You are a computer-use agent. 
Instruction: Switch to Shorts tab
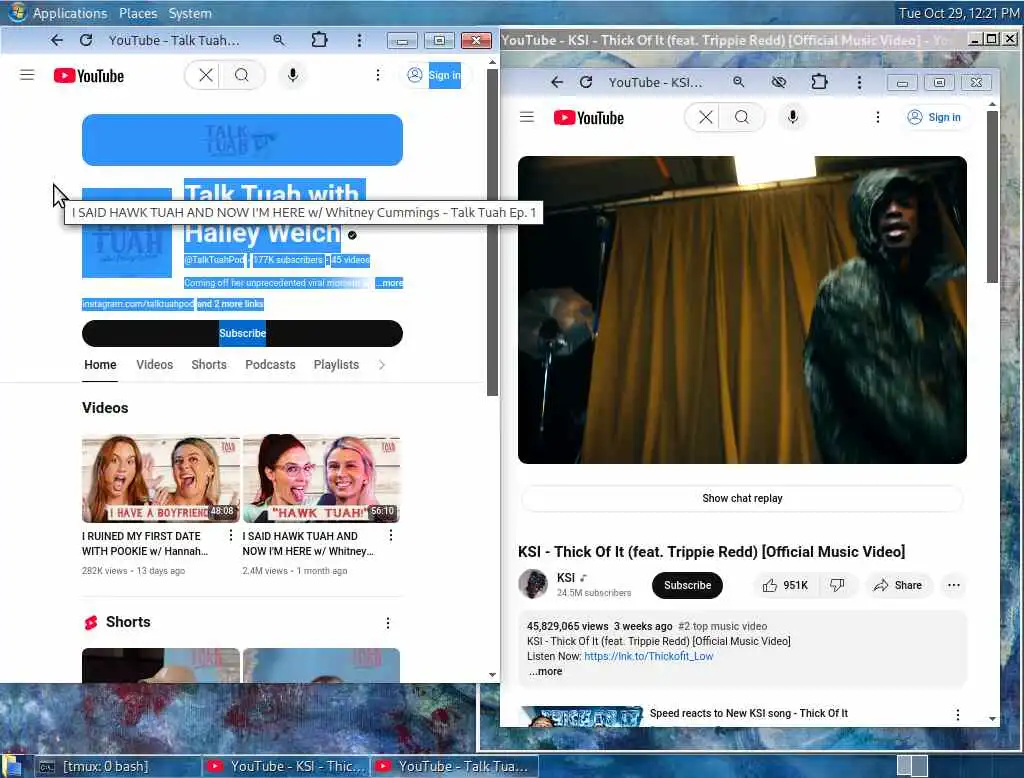(209, 365)
